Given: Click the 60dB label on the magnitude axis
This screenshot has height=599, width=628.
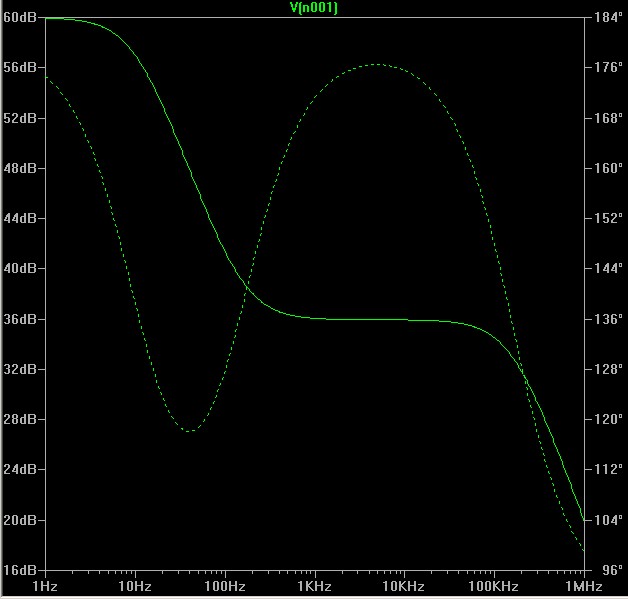Looking at the screenshot, I should click(20, 17).
